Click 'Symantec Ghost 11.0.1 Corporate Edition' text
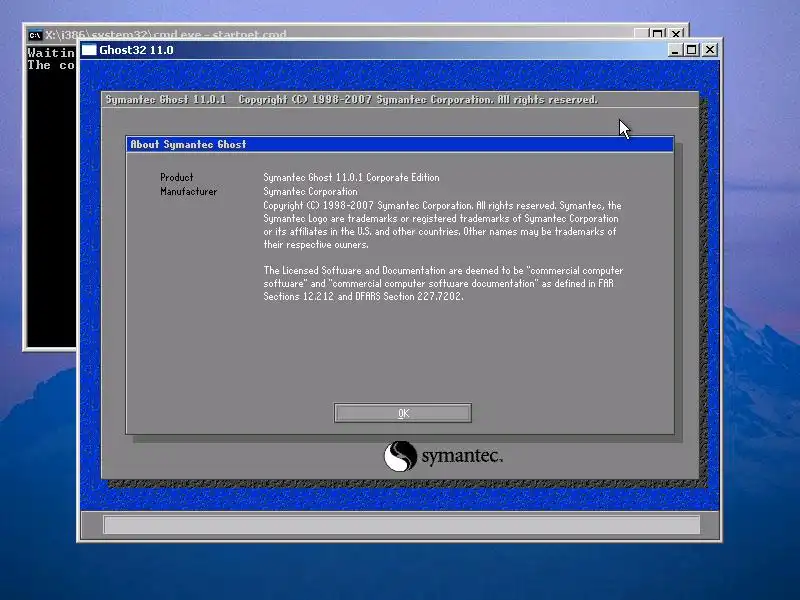800x600 pixels. click(351, 178)
